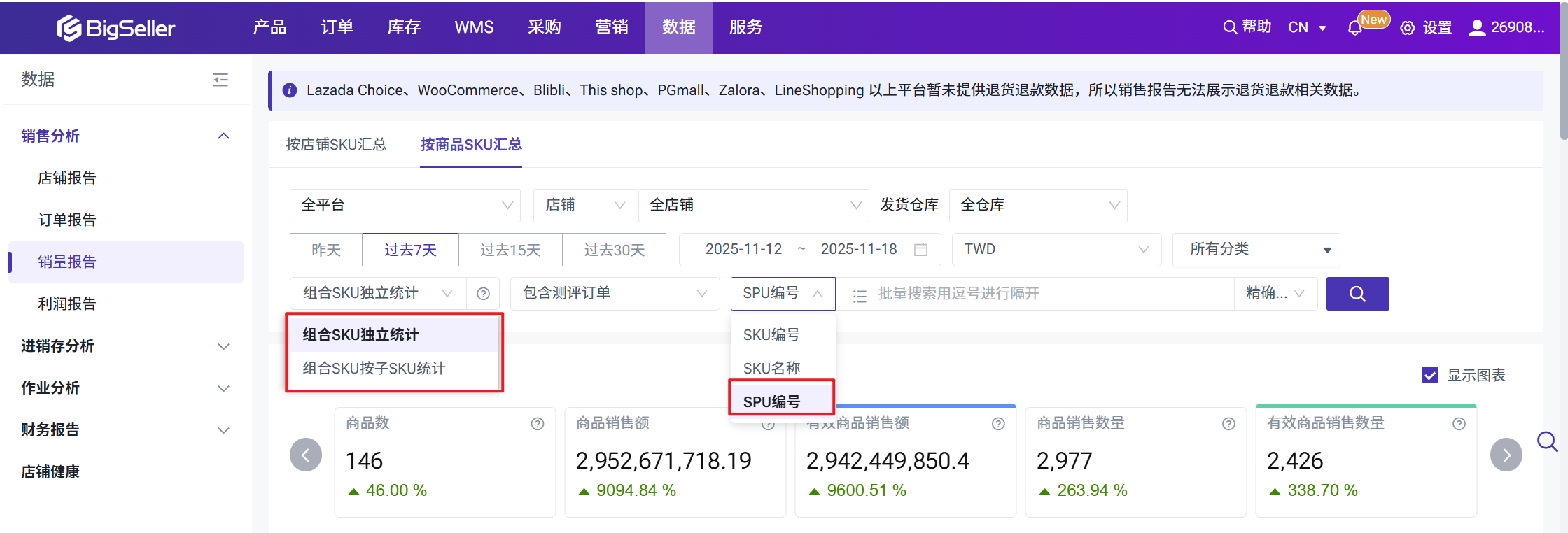Open the notification bell icon
This screenshot has width=1568, height=533.
click(1354, 28)
